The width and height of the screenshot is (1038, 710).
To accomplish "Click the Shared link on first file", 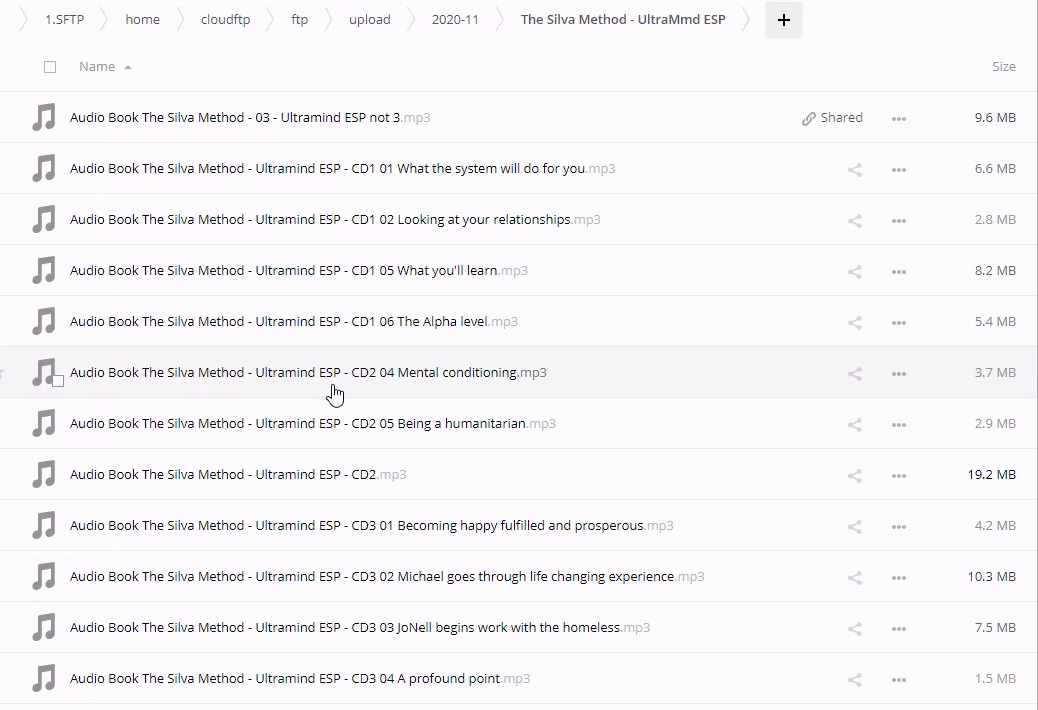I will tap(832, 118).
